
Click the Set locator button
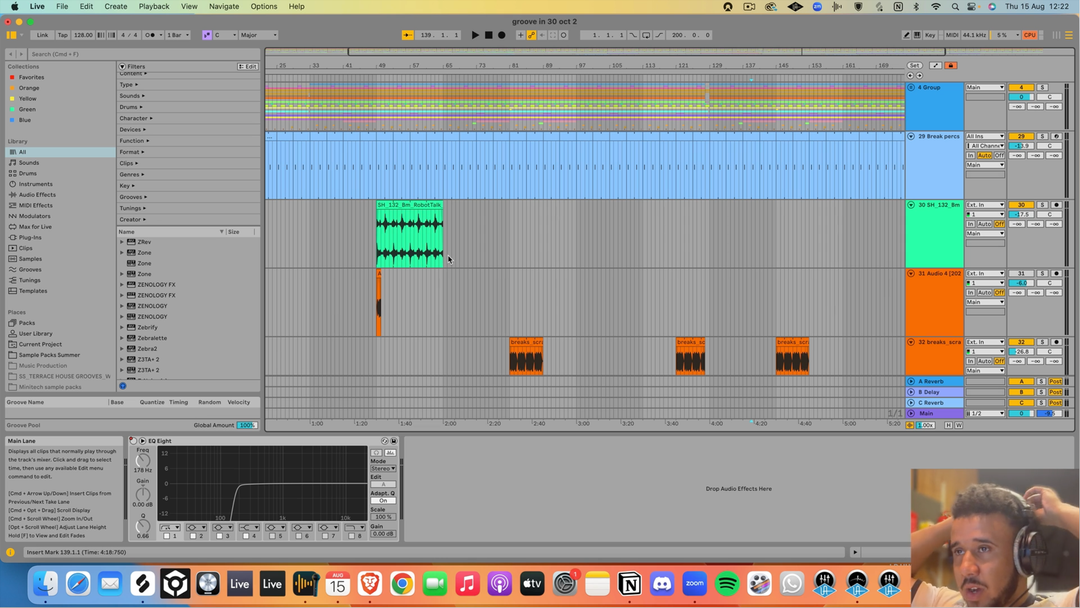tap(914, 66)
